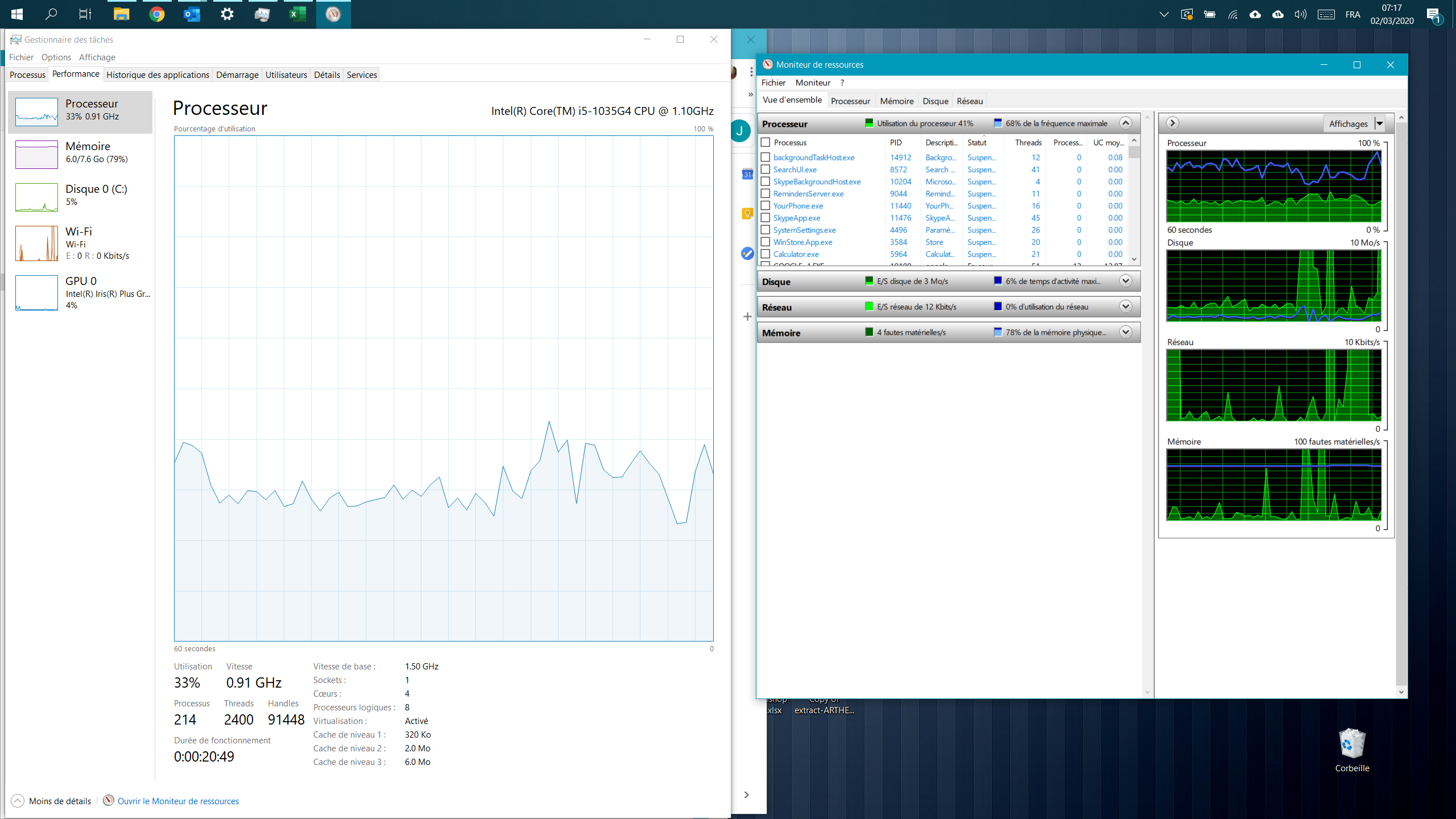The image size is (1456, 819).
Task: Enable the SkypeApp.exe checkbox
Action: point(766,218)
